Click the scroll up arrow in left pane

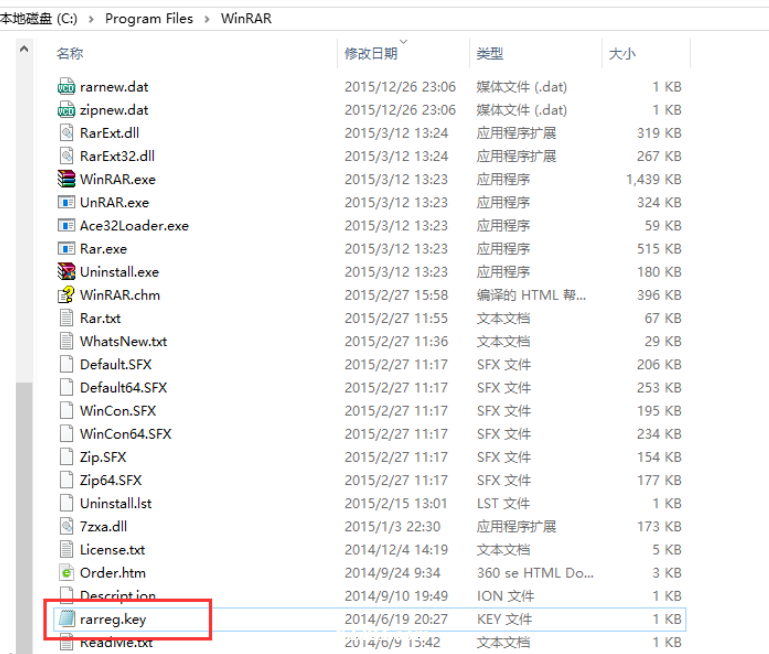click(x=24, y=49)
